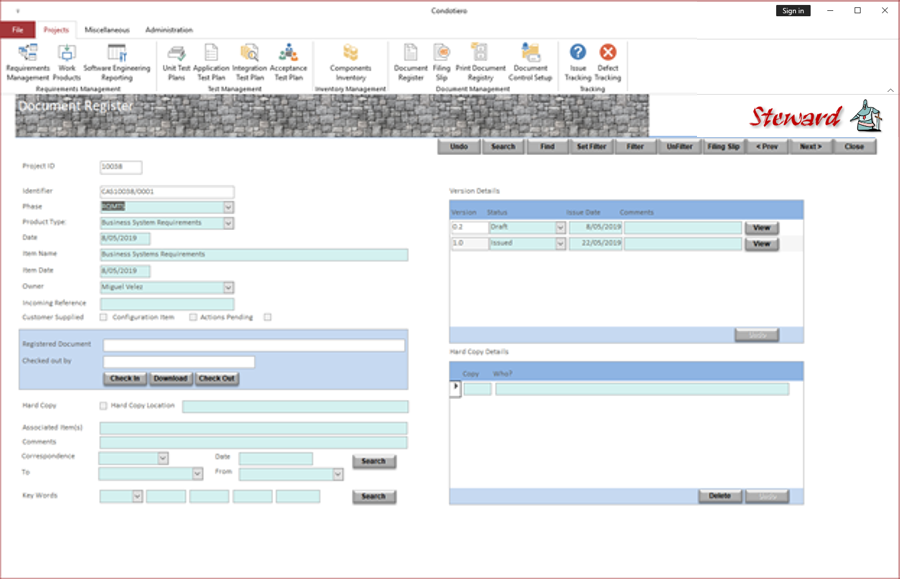Click the Project ID field
Viewport: 900px width, 579px height.
pyautogui.click(x=121, y=167)
